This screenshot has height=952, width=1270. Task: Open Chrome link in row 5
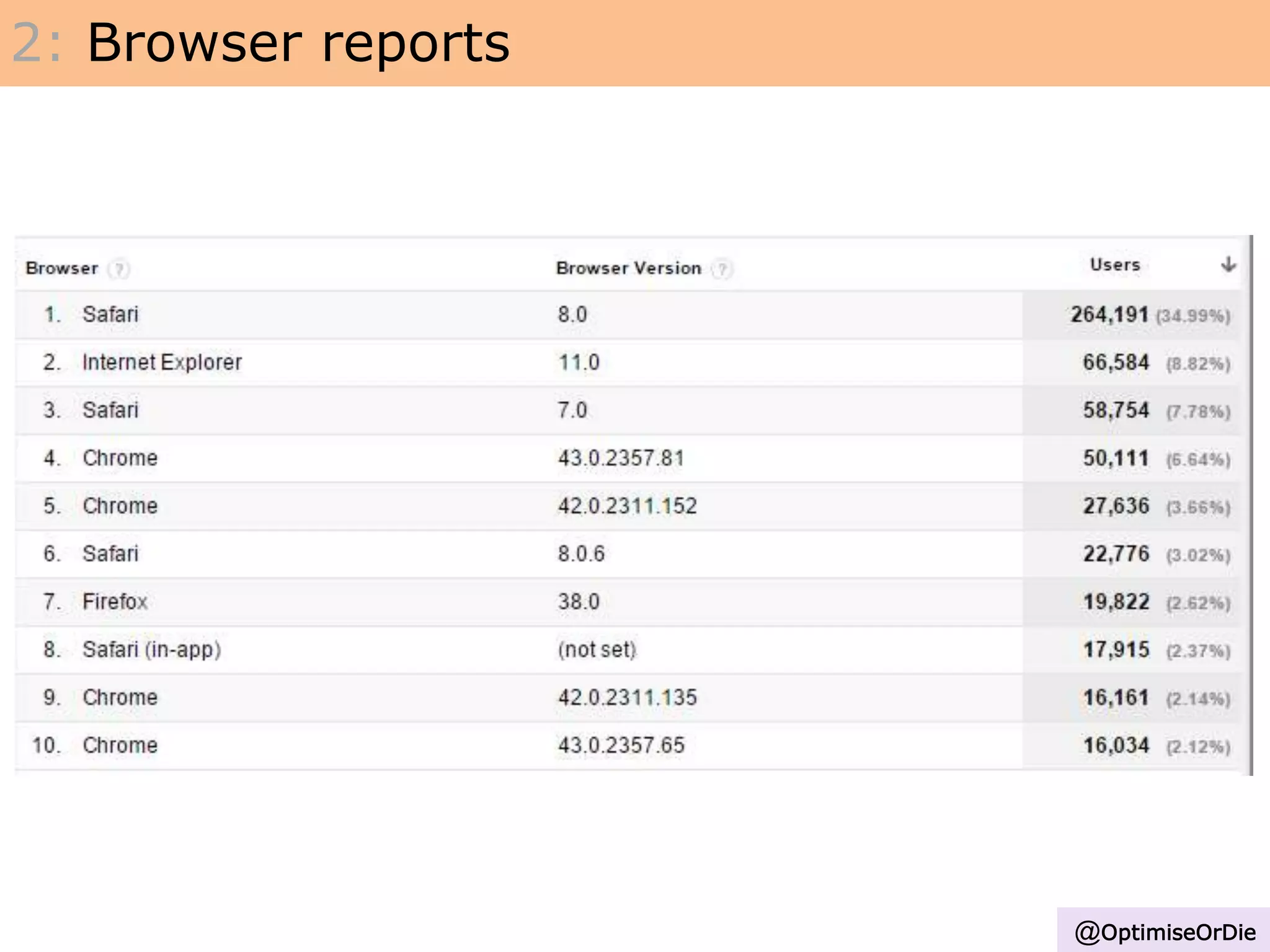point(120,506)
